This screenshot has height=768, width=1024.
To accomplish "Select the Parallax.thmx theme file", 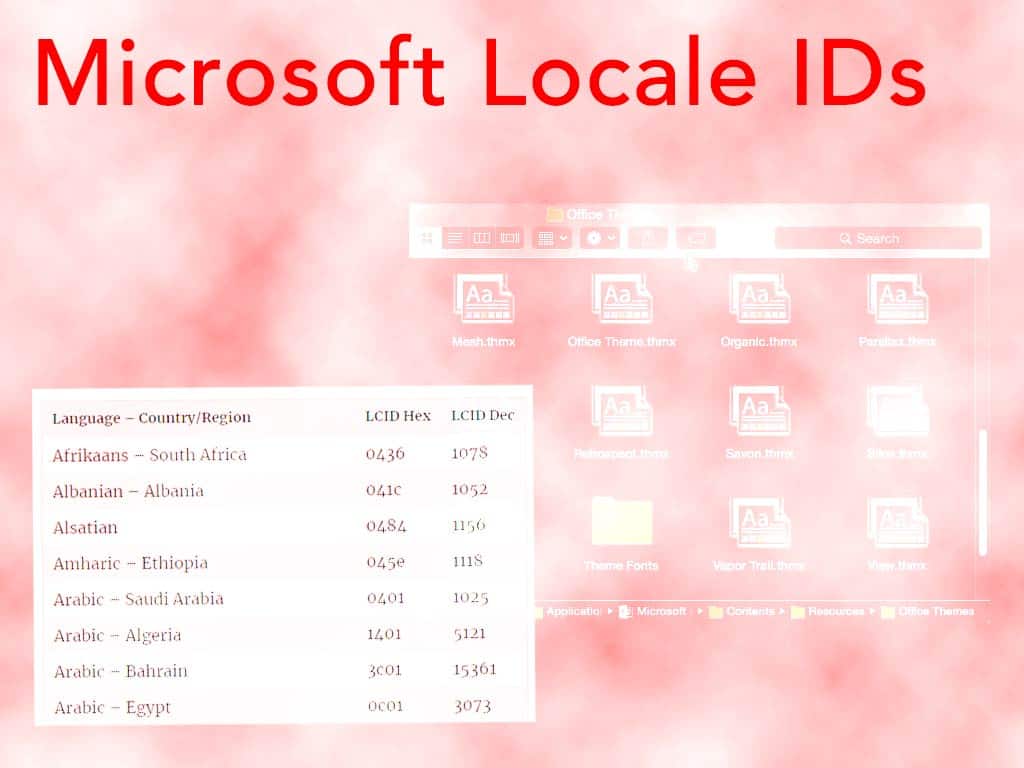I will [x=897, y=300].
